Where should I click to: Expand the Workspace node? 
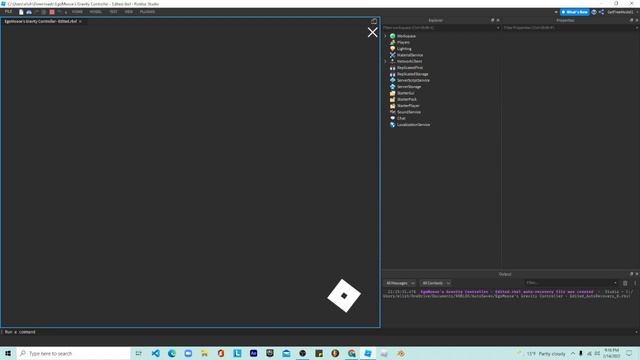(385, 36)
